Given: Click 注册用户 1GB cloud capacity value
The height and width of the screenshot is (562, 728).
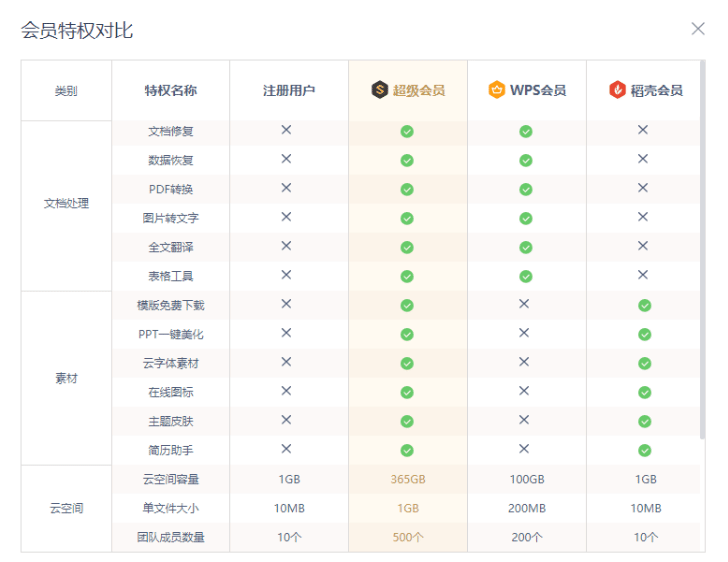Looking at the screenshot, I should 289,479.
